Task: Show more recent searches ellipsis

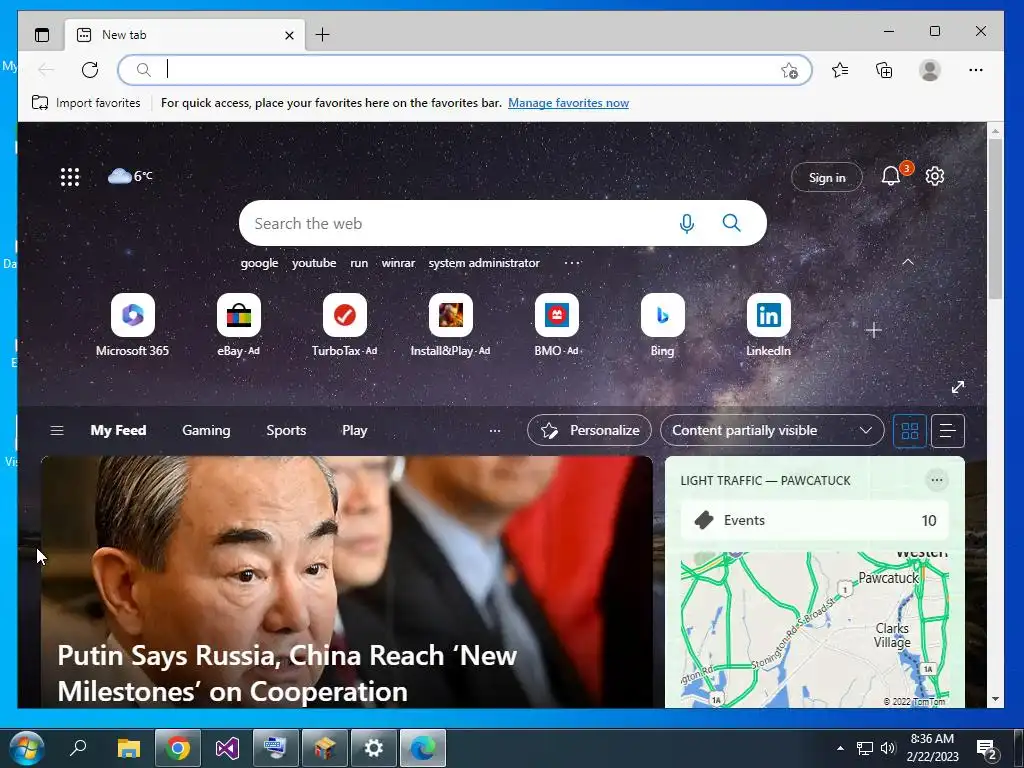Action: 572,263
